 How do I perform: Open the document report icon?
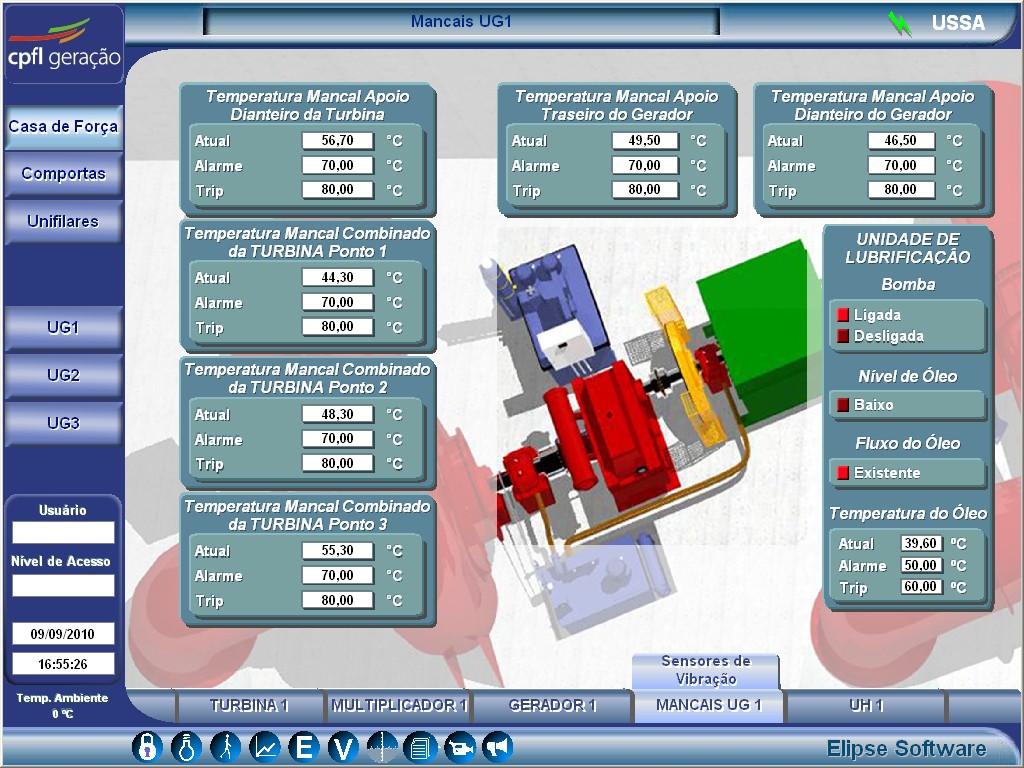(x=420, y=746)
